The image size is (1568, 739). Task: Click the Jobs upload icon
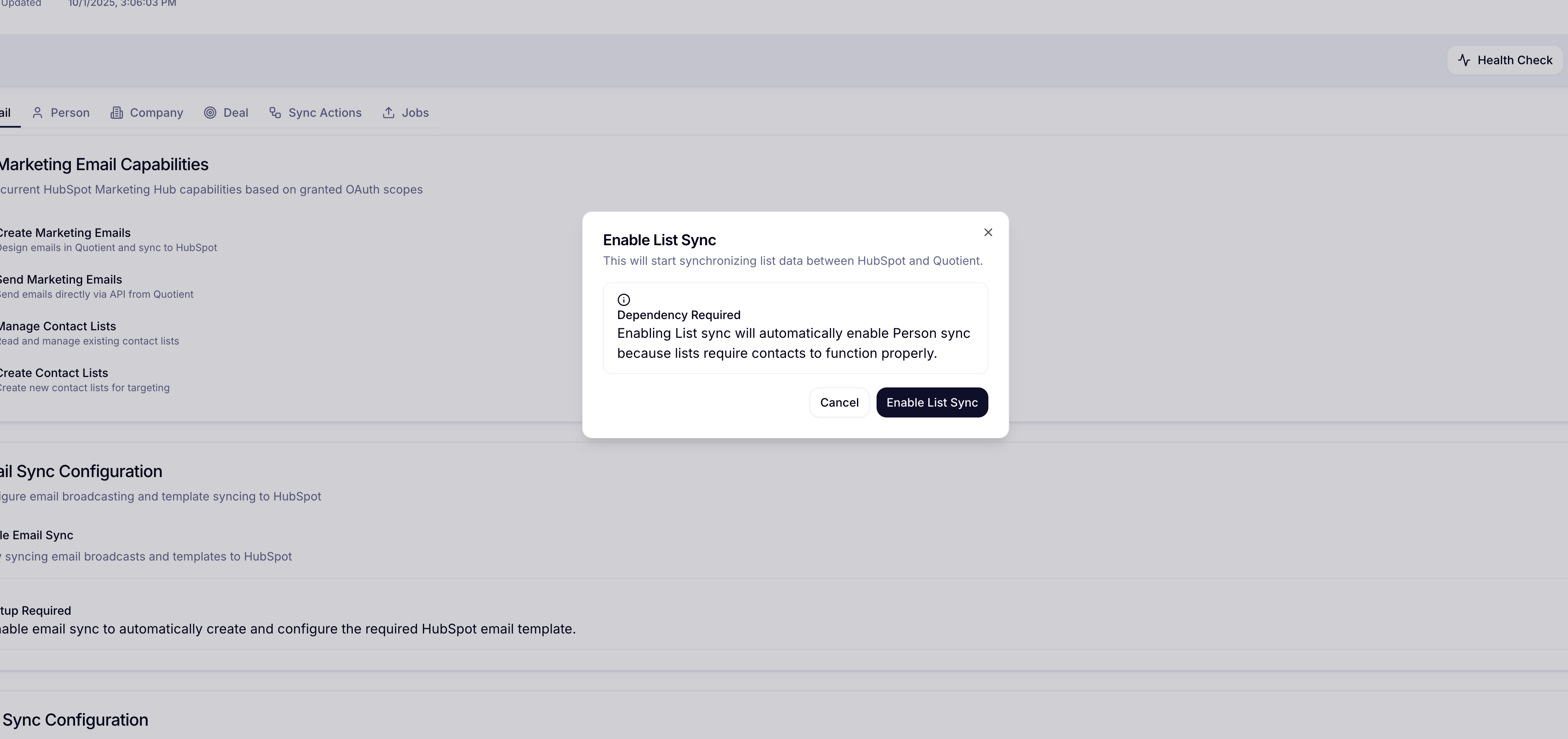tap(389, 113)
